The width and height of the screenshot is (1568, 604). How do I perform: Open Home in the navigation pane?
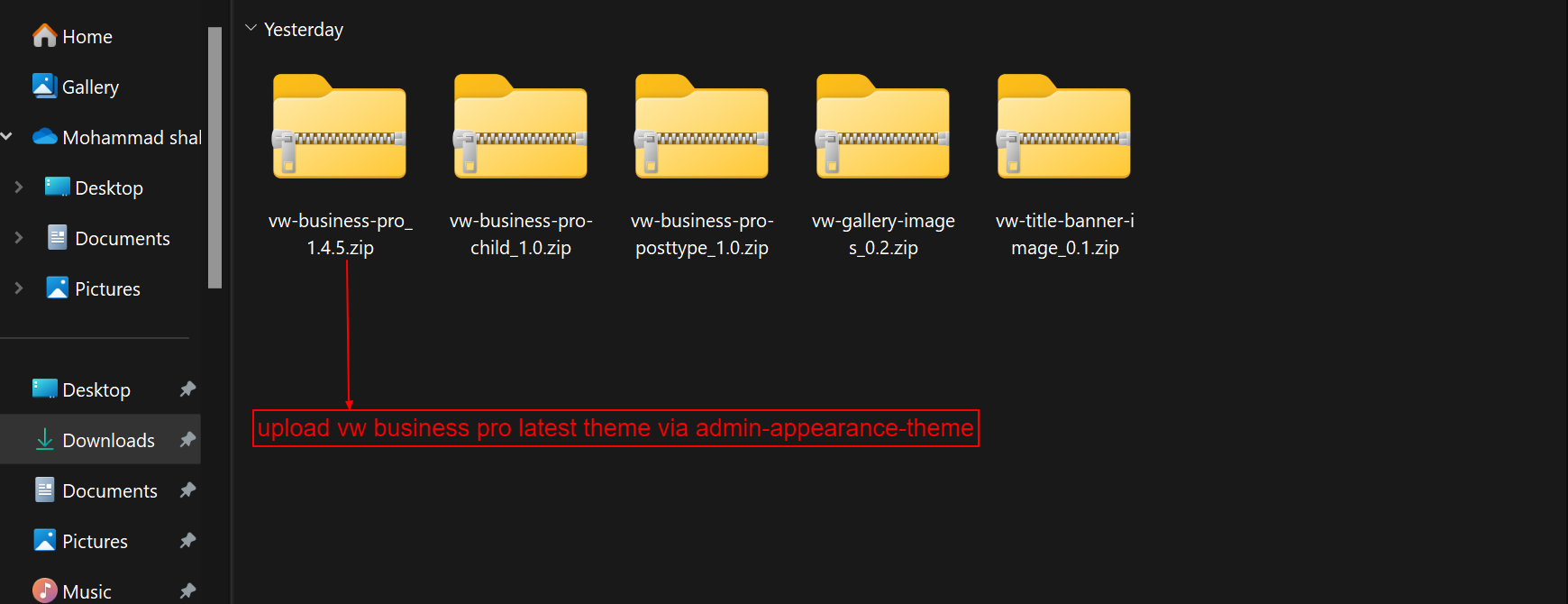tap(87, 36)
